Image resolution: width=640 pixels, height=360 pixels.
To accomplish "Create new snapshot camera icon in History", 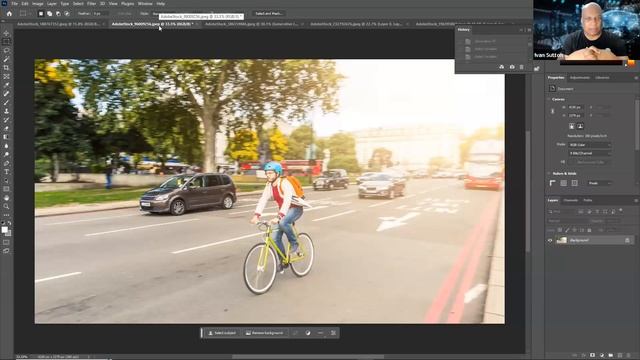I will point(512,67).
